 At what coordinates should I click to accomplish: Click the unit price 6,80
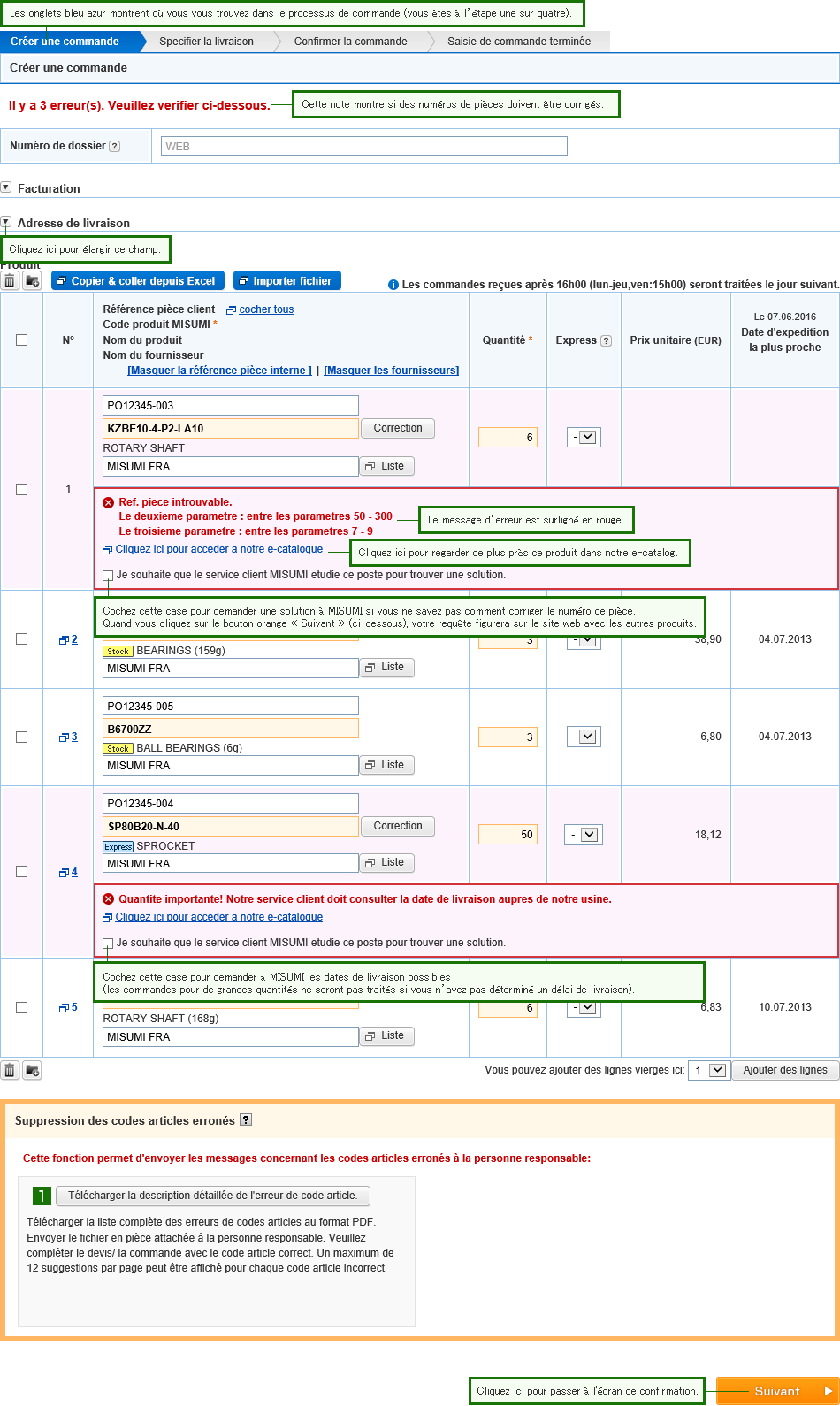tap(711, 737)
